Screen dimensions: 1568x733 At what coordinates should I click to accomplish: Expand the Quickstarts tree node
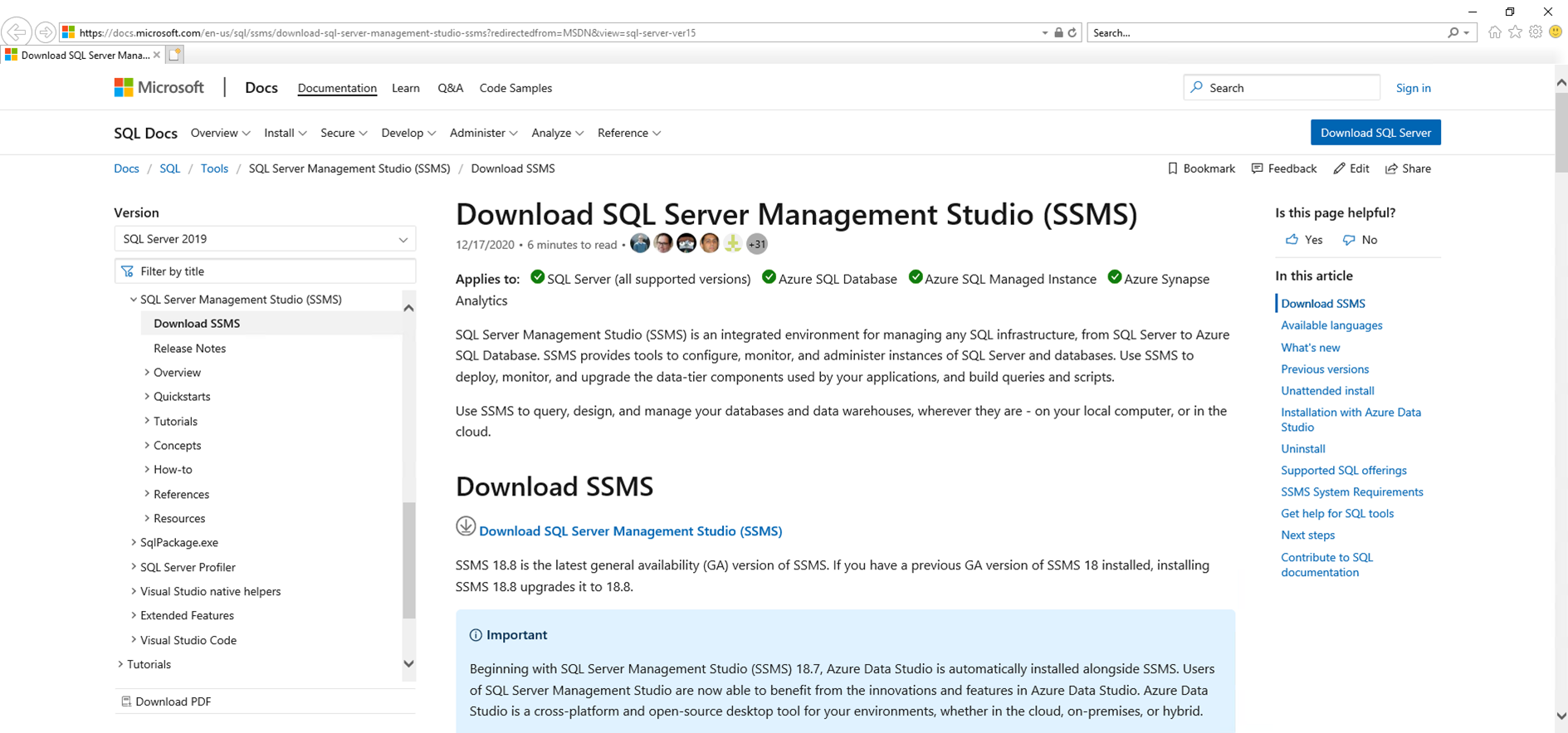coord(147,397)
